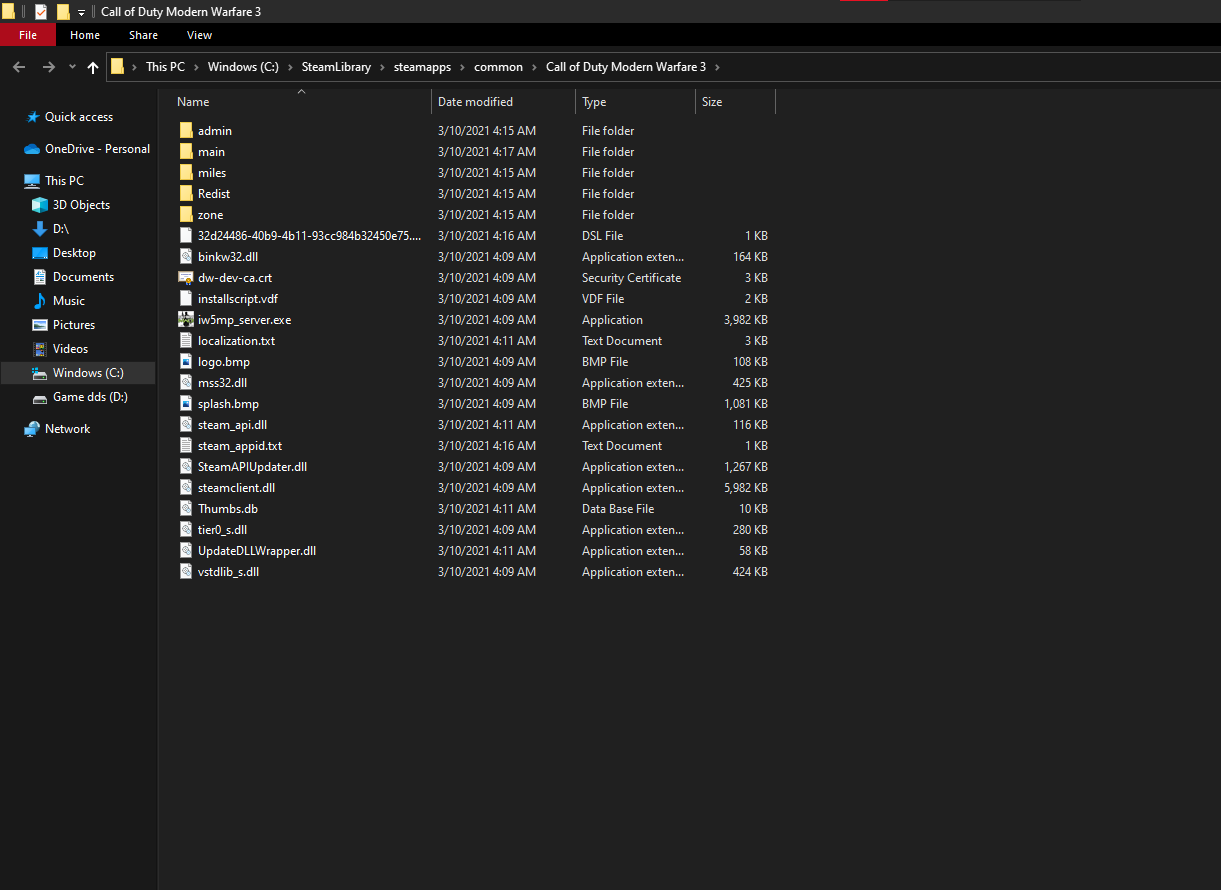Click steamapps in the address bar
This screenshot has height=890, width=1221.
(x=422, y=67)
